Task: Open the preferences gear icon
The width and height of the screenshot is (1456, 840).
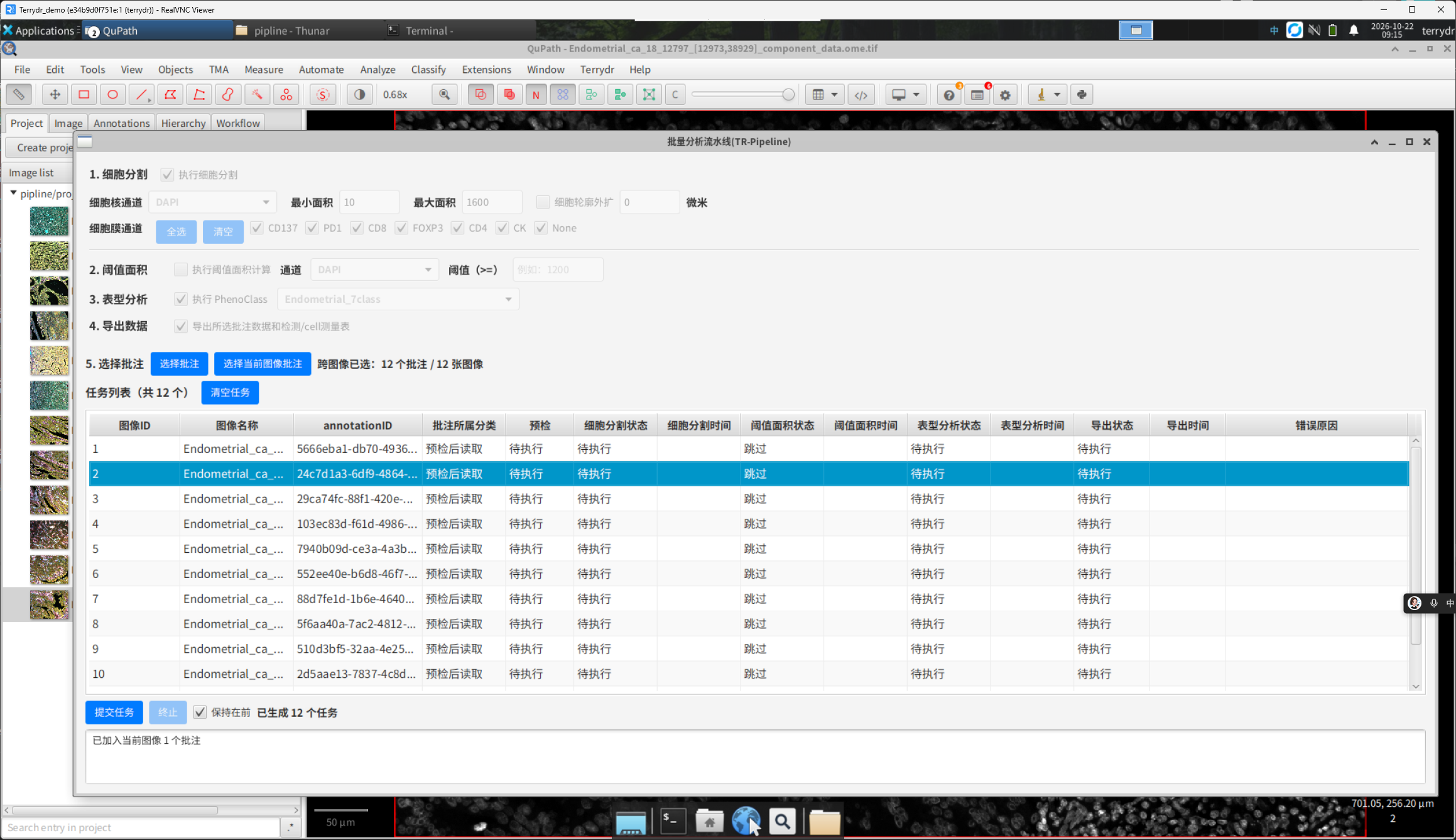Action: click(x=1005, y=94)
